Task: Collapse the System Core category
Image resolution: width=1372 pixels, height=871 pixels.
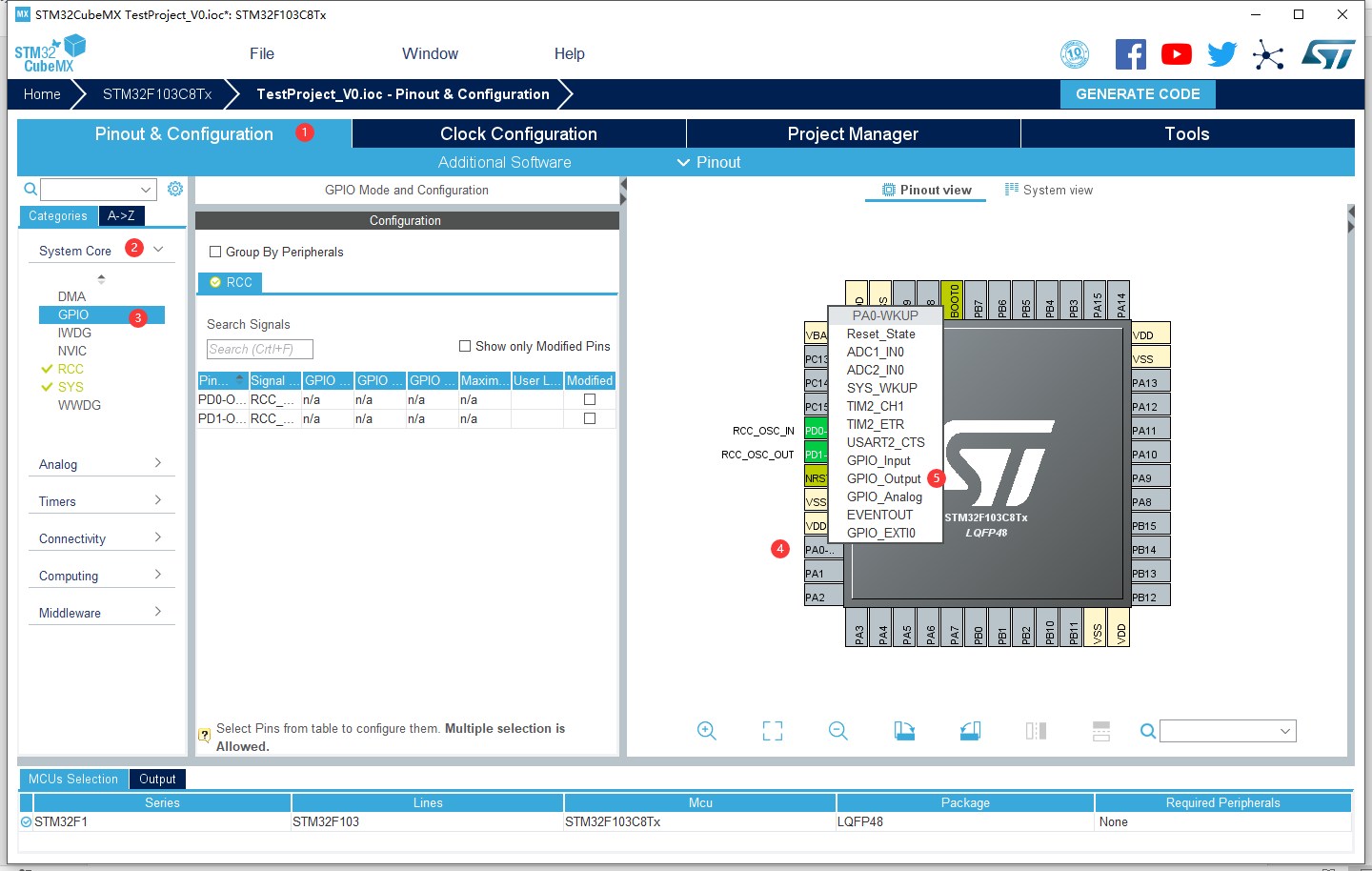Action: click(x=158, y=250)
